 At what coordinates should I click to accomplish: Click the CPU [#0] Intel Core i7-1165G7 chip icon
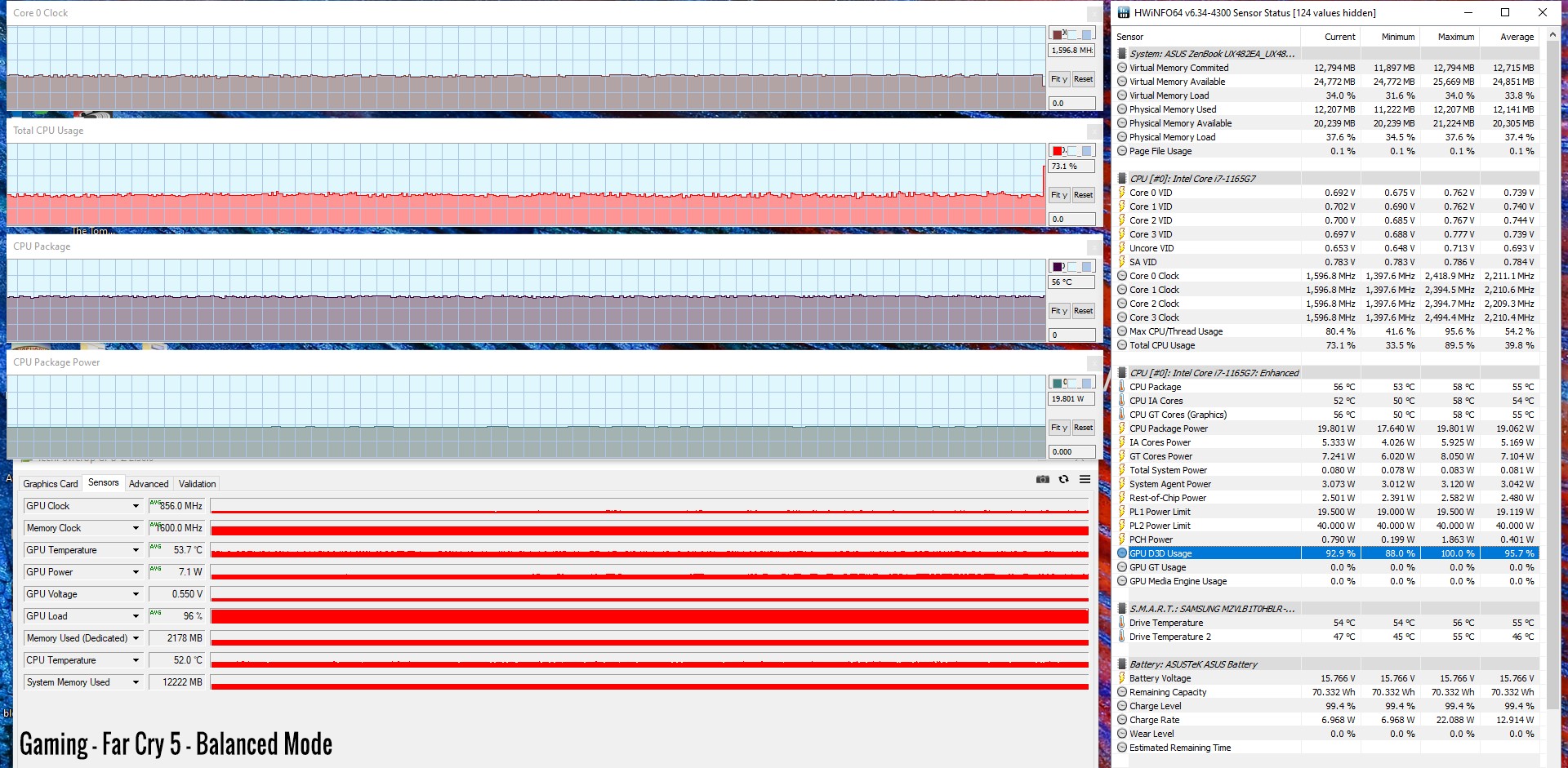pos(1122,178)
